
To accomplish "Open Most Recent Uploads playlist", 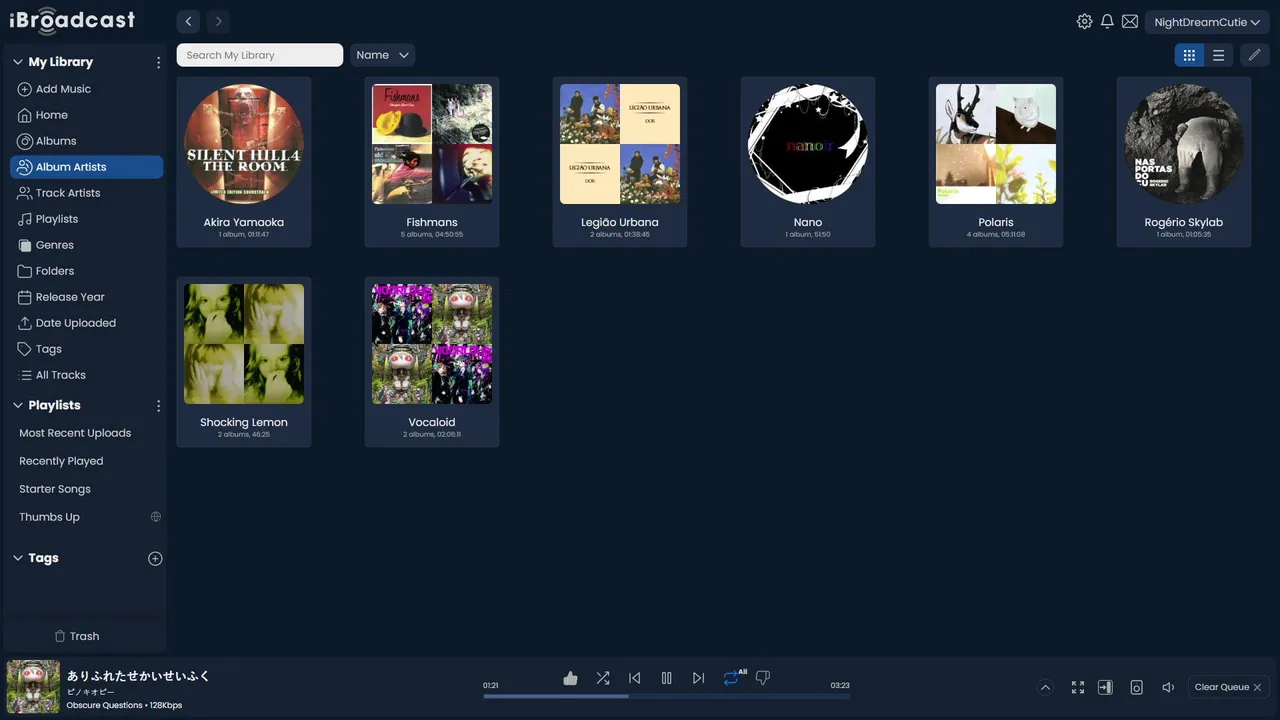I will tap(75, 433).
